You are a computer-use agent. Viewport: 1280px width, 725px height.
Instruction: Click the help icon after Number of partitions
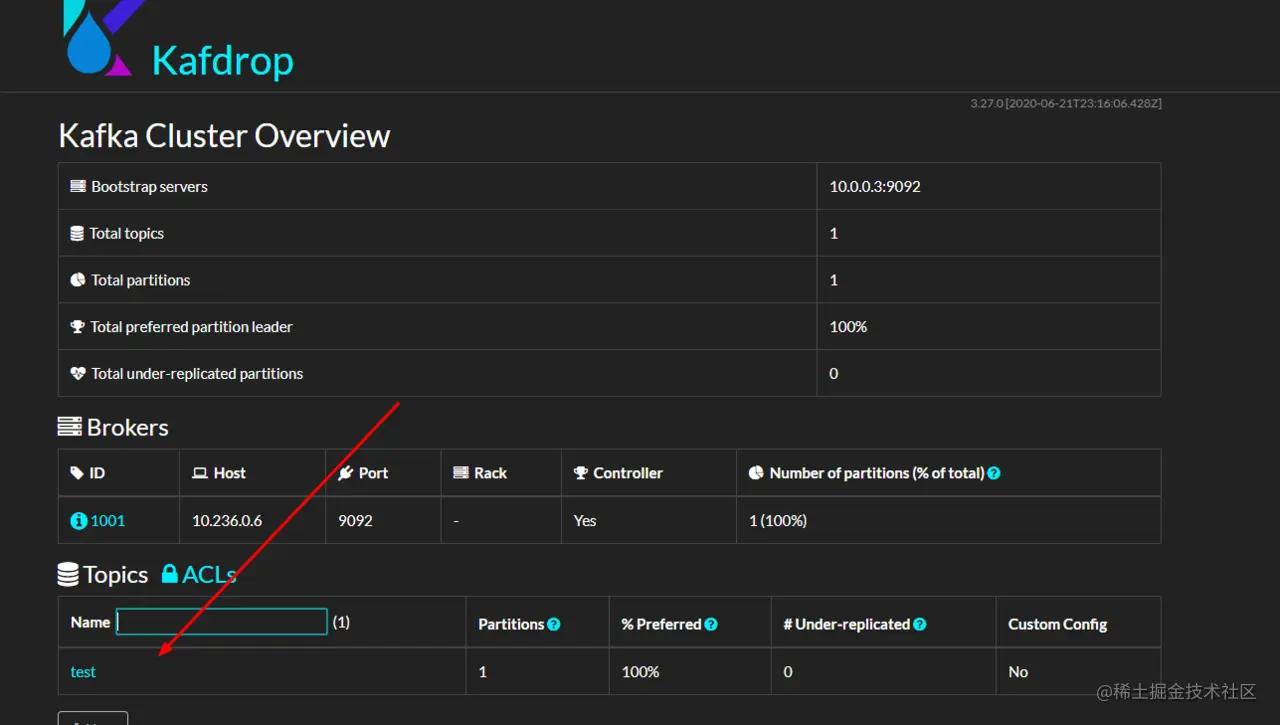pyautogui.click(x=994, y=473)
